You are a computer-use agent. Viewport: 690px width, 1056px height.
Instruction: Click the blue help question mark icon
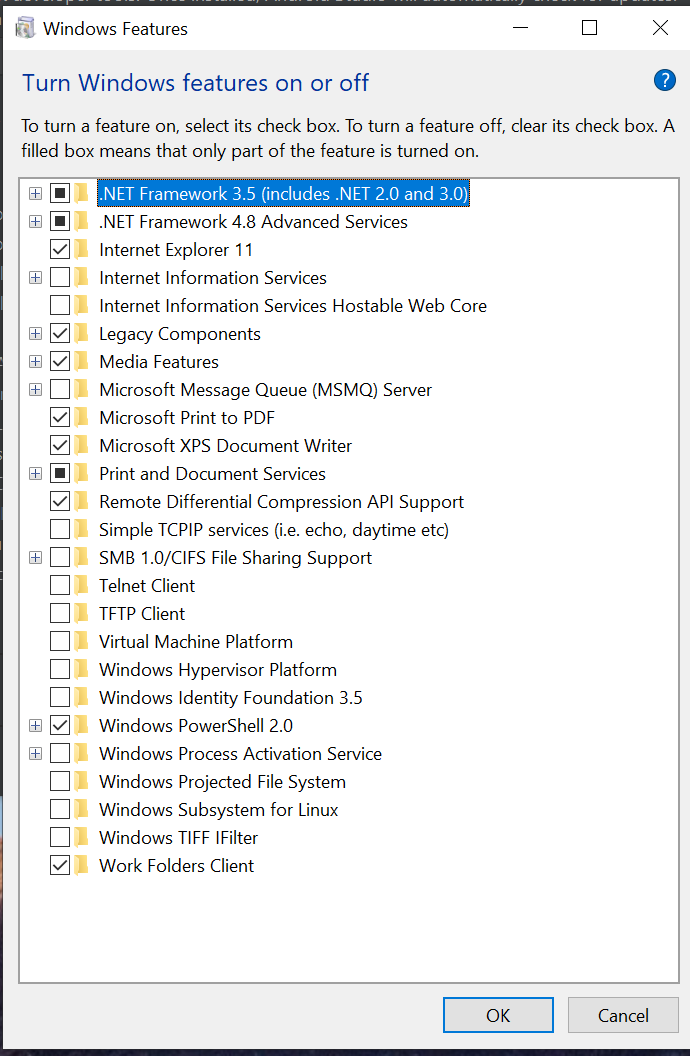point(665,81)
